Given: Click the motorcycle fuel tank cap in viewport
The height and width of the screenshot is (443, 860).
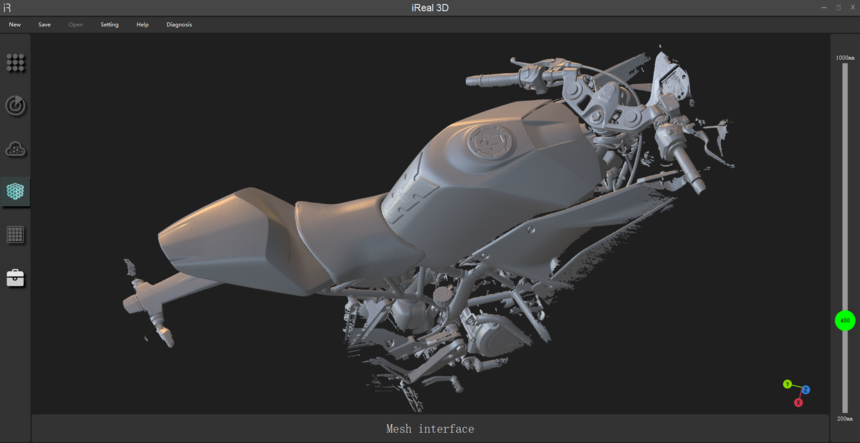Looking at the screenshot, I should coord(489,142).
